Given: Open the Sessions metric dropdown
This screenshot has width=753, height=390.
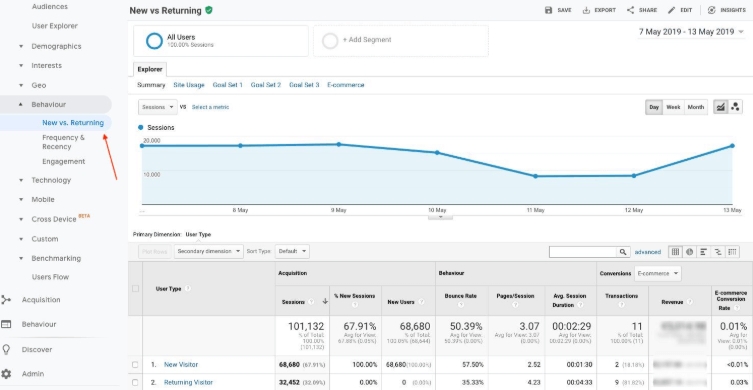Looking at the screenshot, I should coord(158,107).
